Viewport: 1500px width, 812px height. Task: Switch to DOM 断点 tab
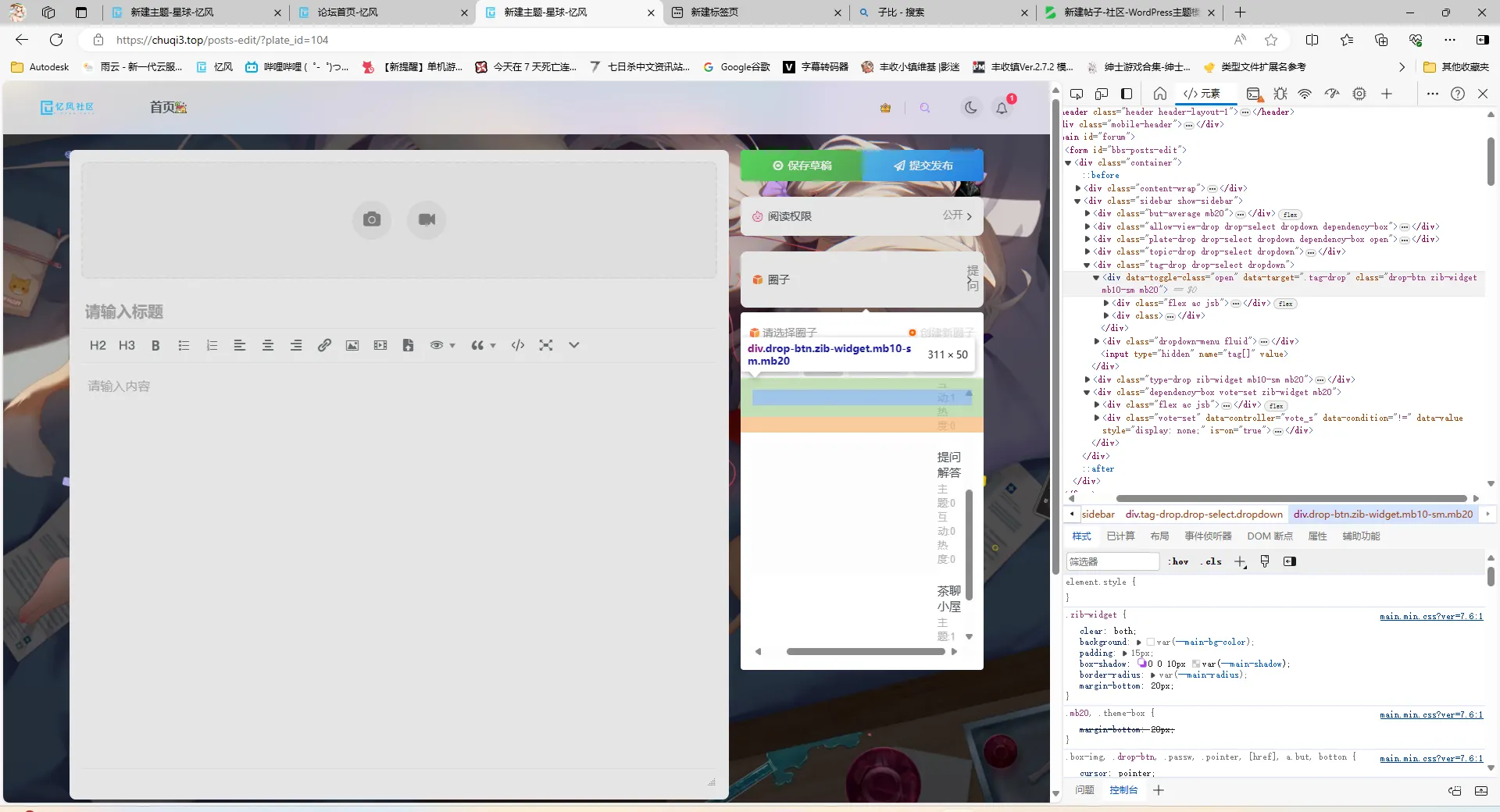[x=1270, y=536]
